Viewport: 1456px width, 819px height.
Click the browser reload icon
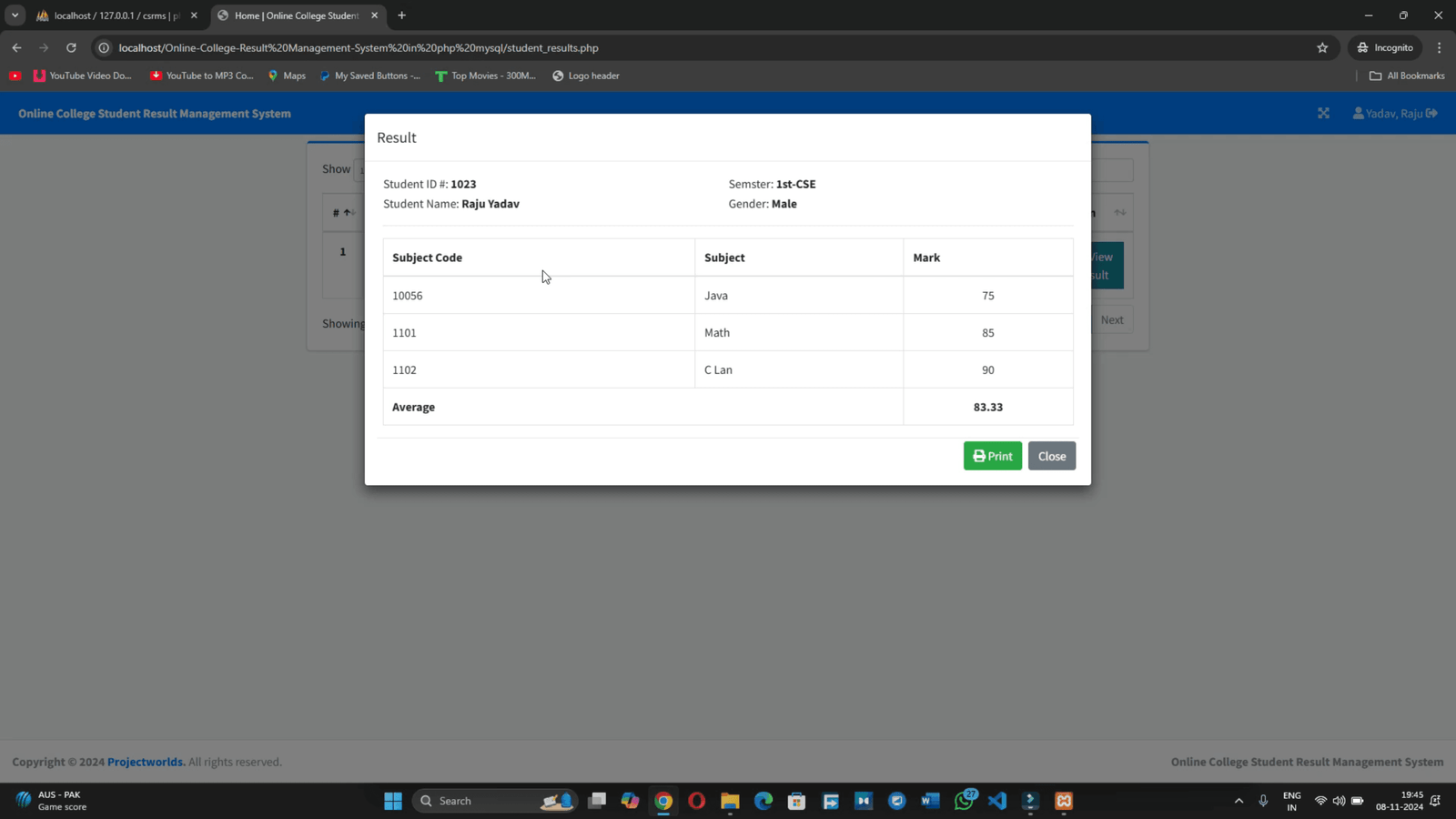click(71, 47)
